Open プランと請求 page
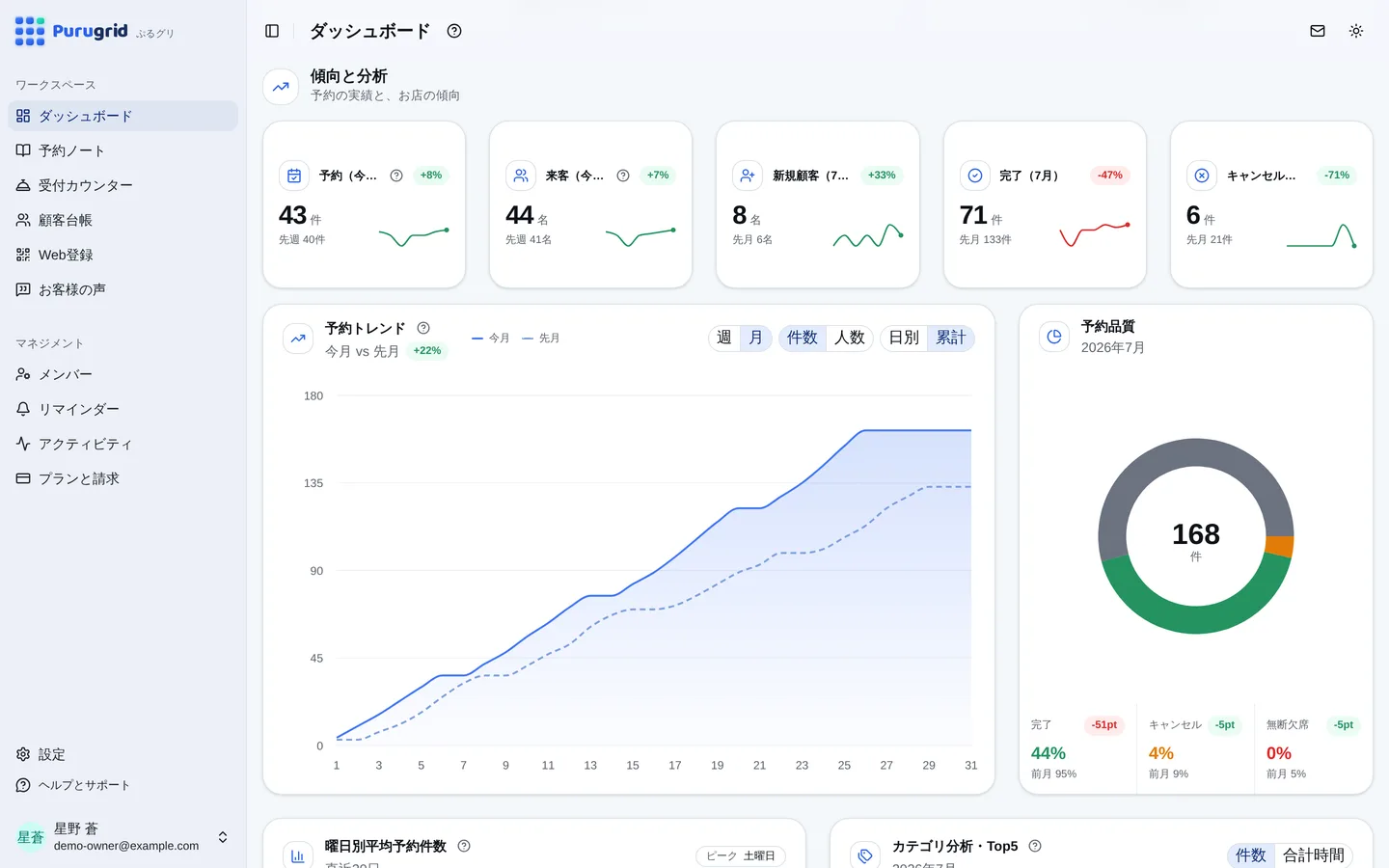The width and height of the screenshot is (1389, 868). (123, 478)
